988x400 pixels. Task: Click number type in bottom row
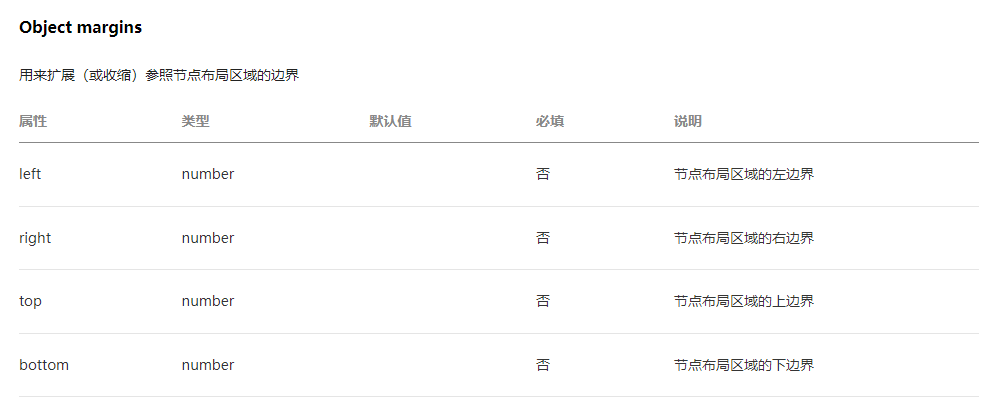pos(208,365)
